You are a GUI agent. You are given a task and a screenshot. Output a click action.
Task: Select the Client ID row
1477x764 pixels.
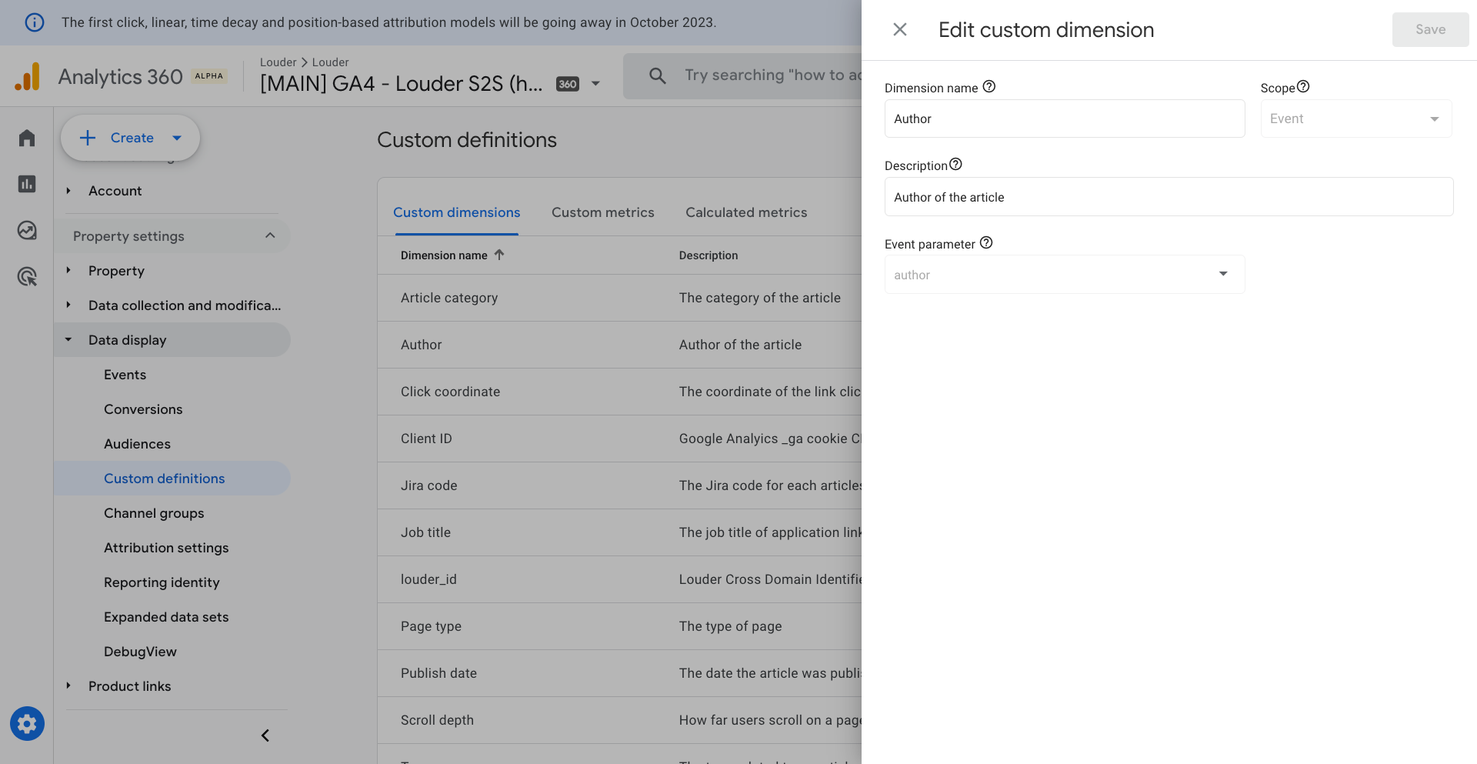[x=620, y=439]
